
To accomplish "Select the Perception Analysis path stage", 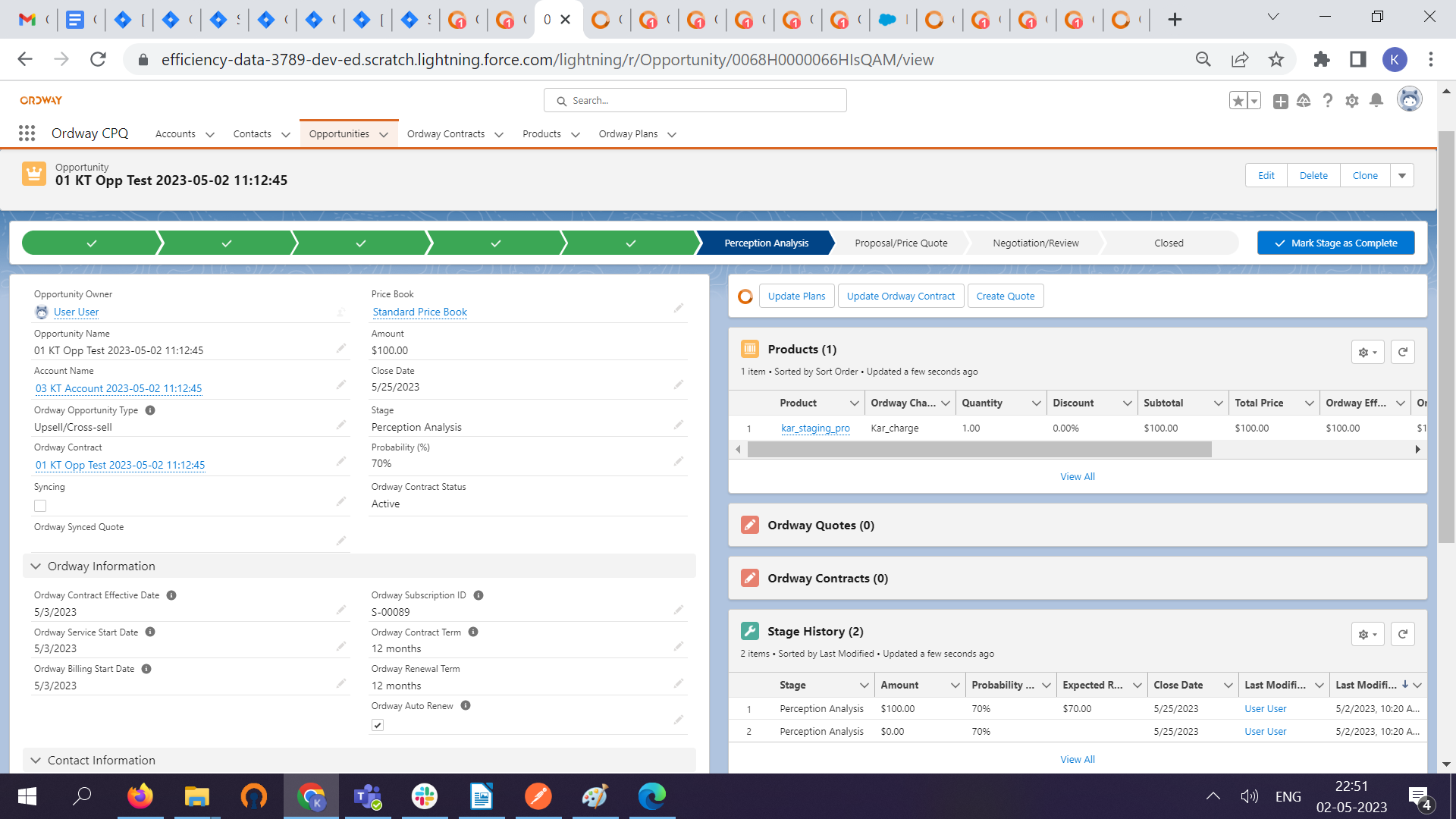I will coord(766,243).
